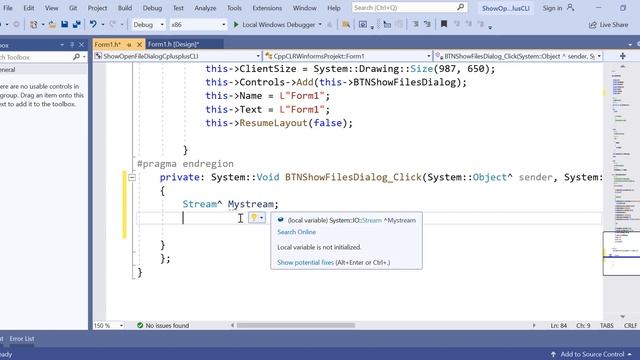Click the uncomment selection lines icon
The height and width of the screenshot is (360, 640).
click(427, 24)
